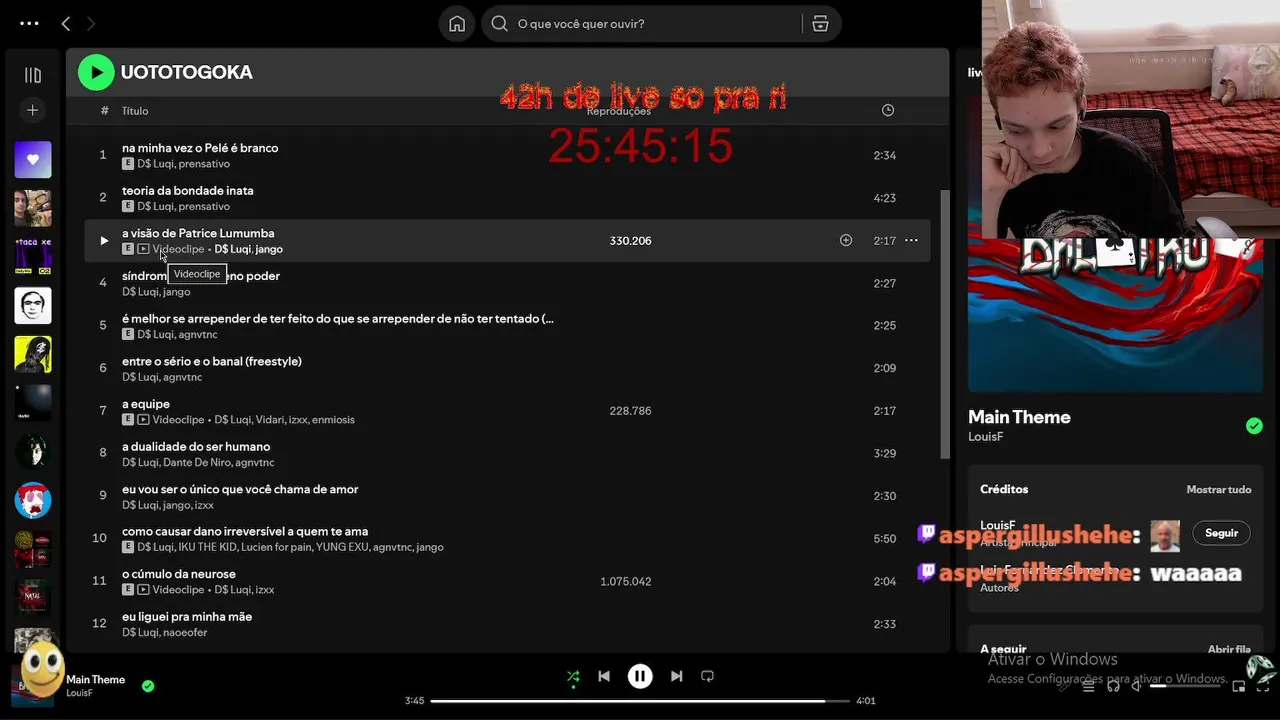
Task: Open artist 'naoeofer'
Action: pyautogui.click(x=185, y=633)
